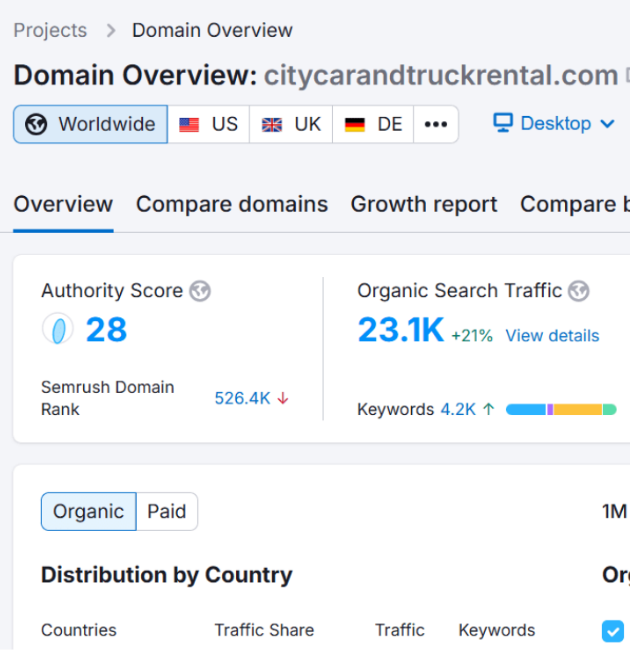Image resolution: width=630 pixels, height=650 pixels.
Task: Click the citycarandtruckrental.com domain title
Action: [441, 75]
